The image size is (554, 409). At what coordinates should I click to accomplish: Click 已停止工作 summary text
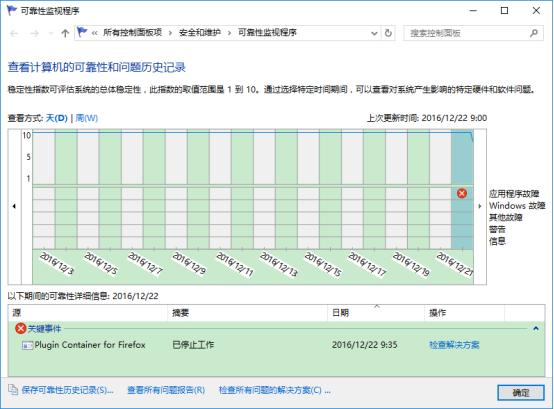coord(193,345)
